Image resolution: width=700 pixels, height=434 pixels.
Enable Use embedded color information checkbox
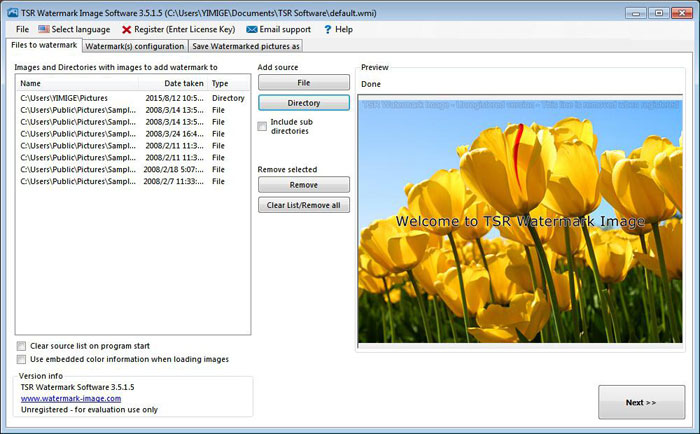click(21, 359)
